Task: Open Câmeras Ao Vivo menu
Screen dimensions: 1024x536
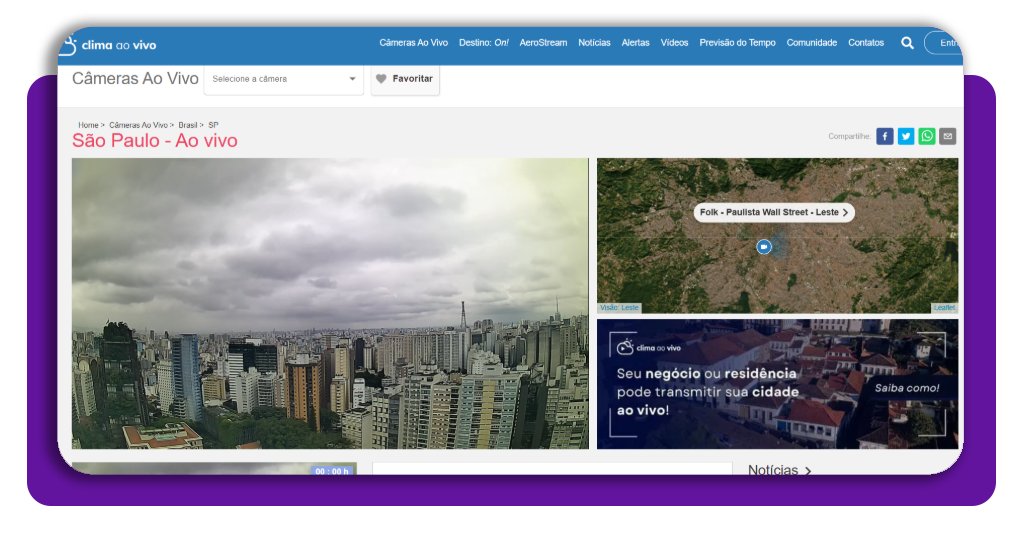Action: (x=413, y=43)
